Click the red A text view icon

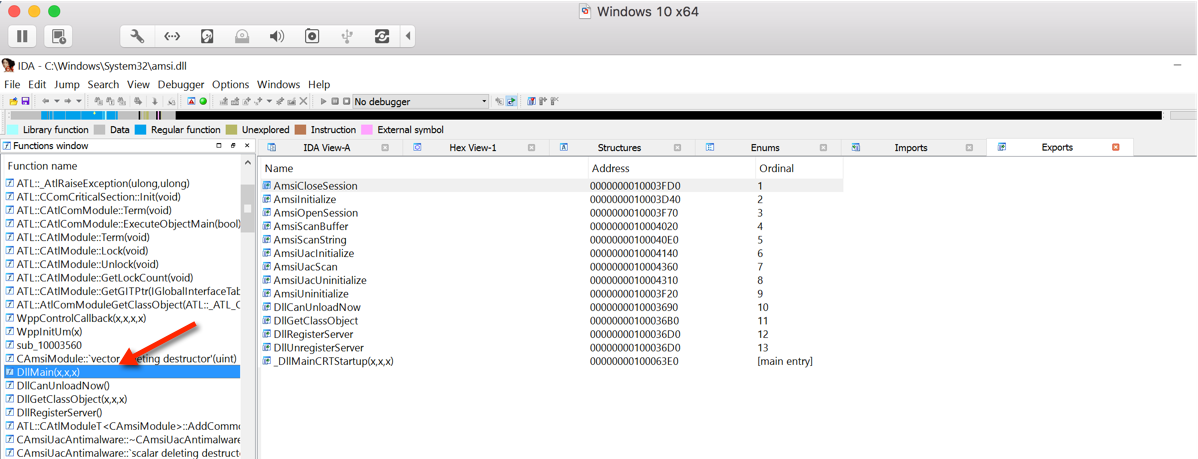coord(192,101)
